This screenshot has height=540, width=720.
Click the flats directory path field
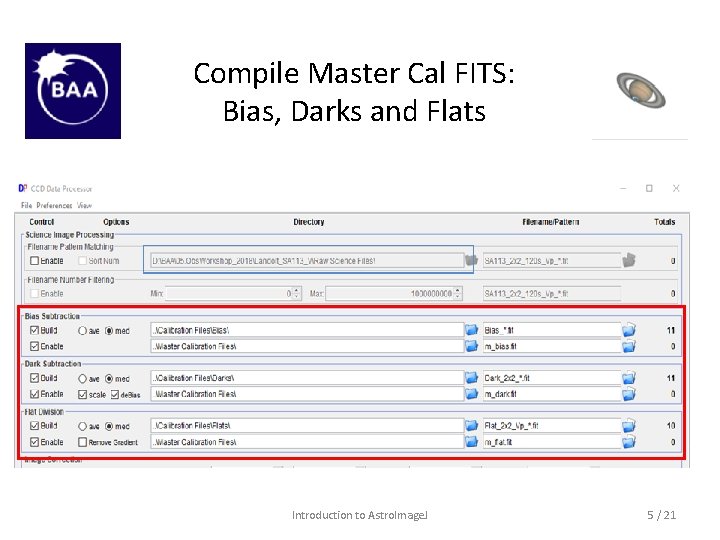click(307, 426)
